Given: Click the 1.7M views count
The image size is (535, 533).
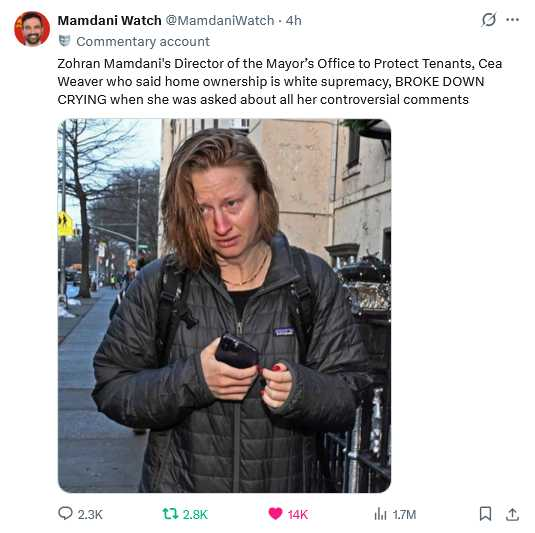Looking at the screenshot, I should 404,514.
